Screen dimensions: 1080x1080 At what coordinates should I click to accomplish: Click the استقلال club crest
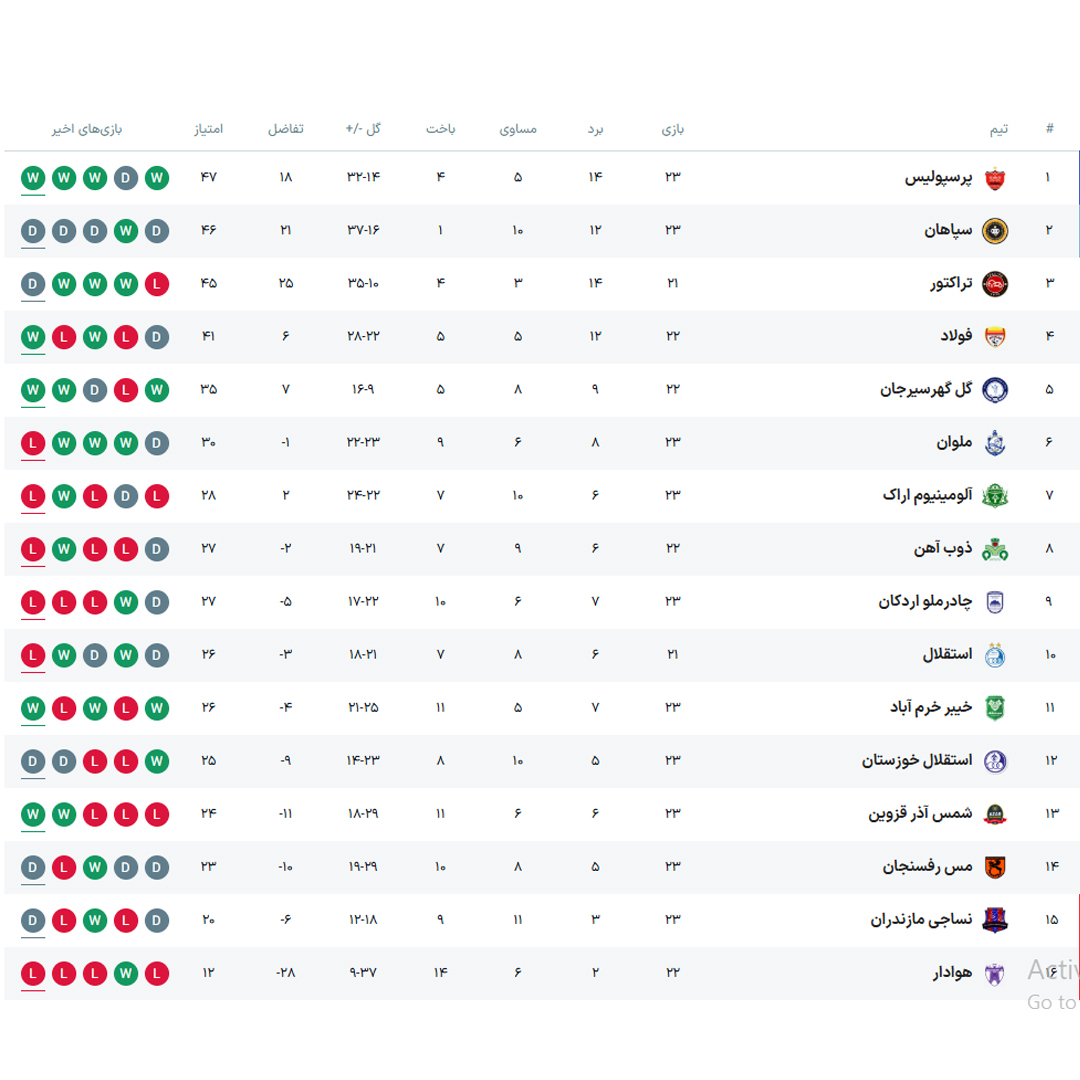click(995, 655)
